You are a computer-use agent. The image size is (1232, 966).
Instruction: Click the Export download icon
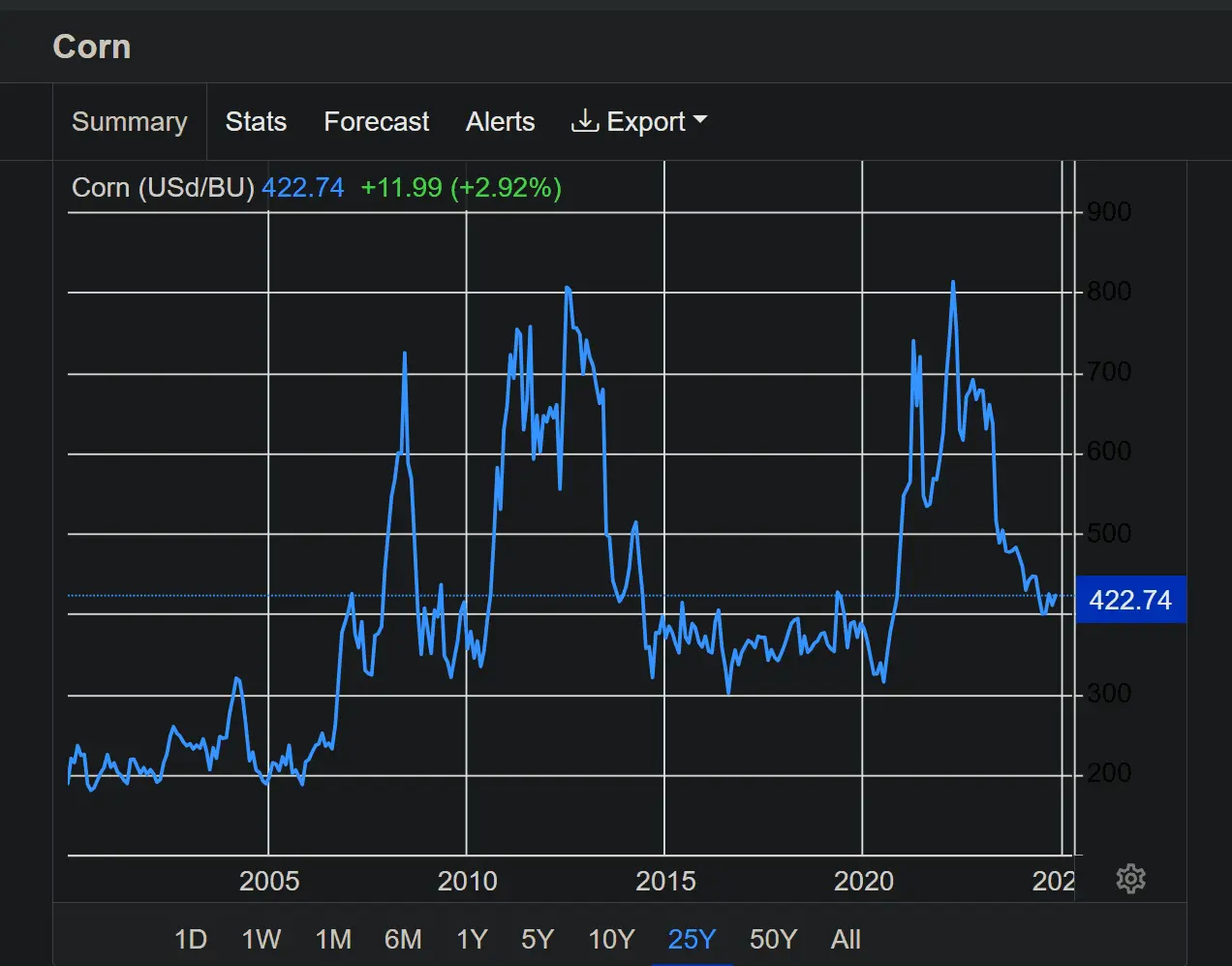(x=584, y=121)
